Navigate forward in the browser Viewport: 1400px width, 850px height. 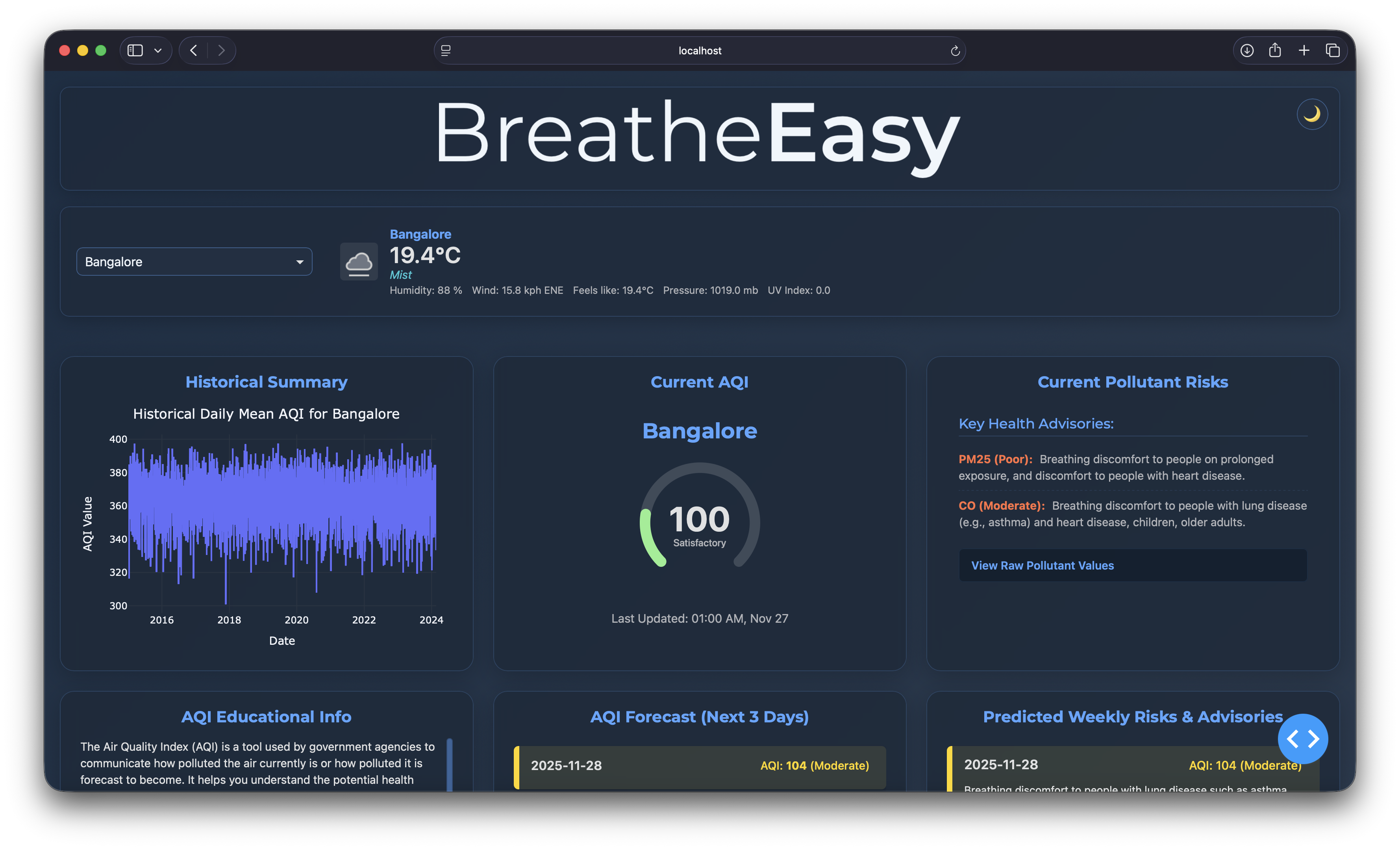pos(222,50)
